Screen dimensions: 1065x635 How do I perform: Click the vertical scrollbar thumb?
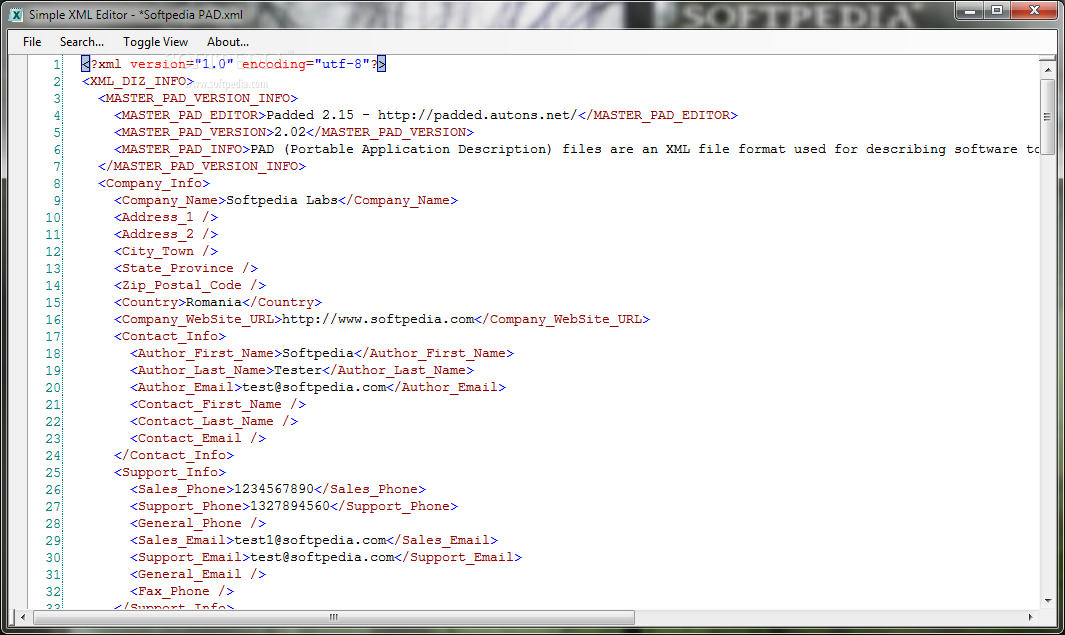coord(1047,117)
